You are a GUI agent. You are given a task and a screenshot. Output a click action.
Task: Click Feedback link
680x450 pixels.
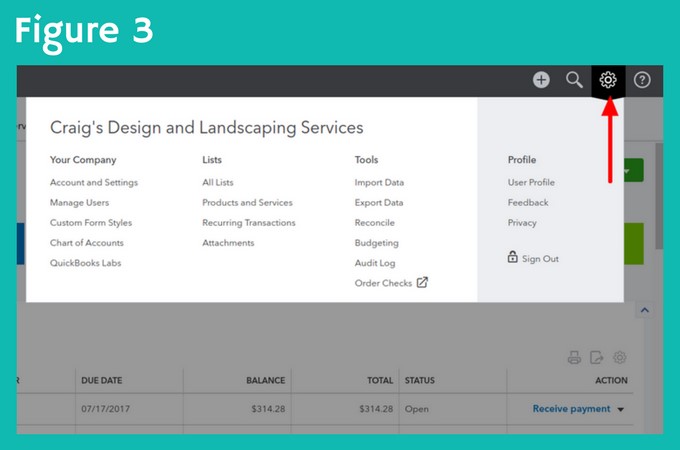528,202
